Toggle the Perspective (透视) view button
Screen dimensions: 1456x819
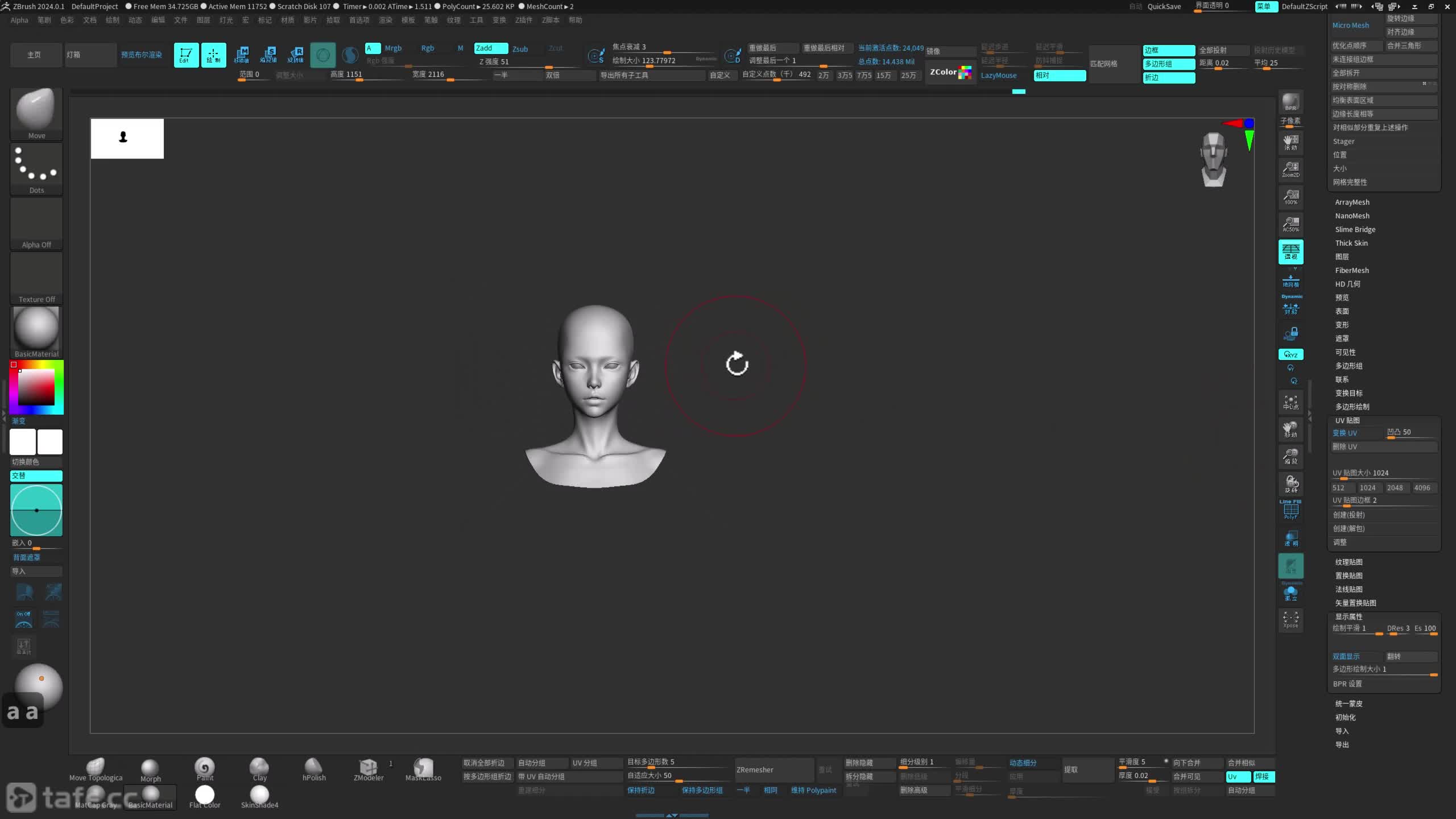[1290, 252]
